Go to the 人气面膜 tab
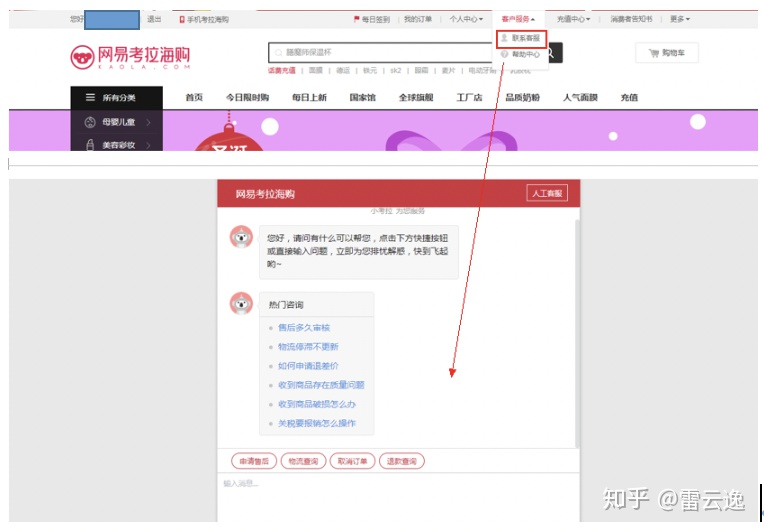This screenshot has height=532, width=764. (x=580, y=97)
